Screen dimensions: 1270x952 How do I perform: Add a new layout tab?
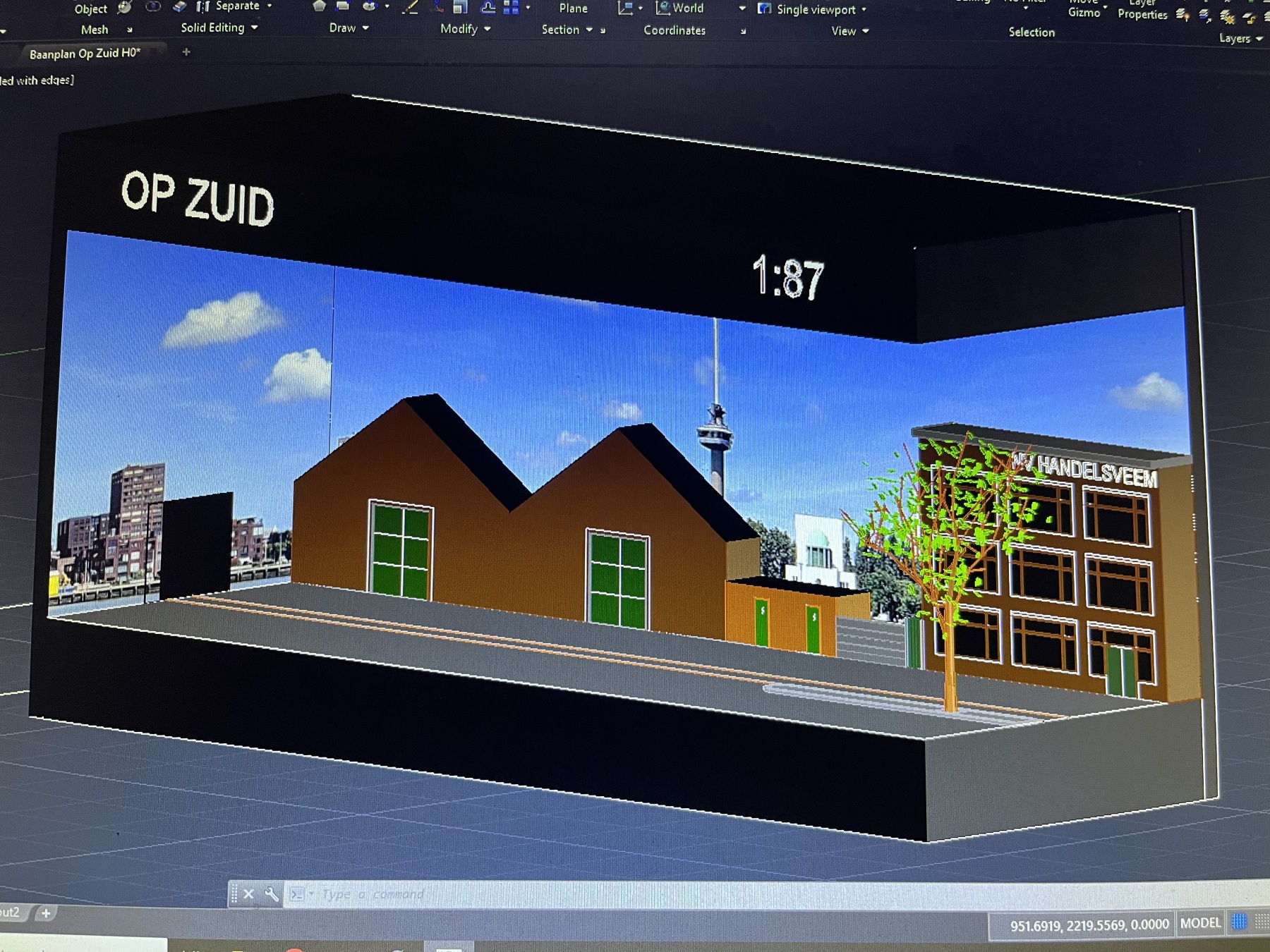[46, 913]
